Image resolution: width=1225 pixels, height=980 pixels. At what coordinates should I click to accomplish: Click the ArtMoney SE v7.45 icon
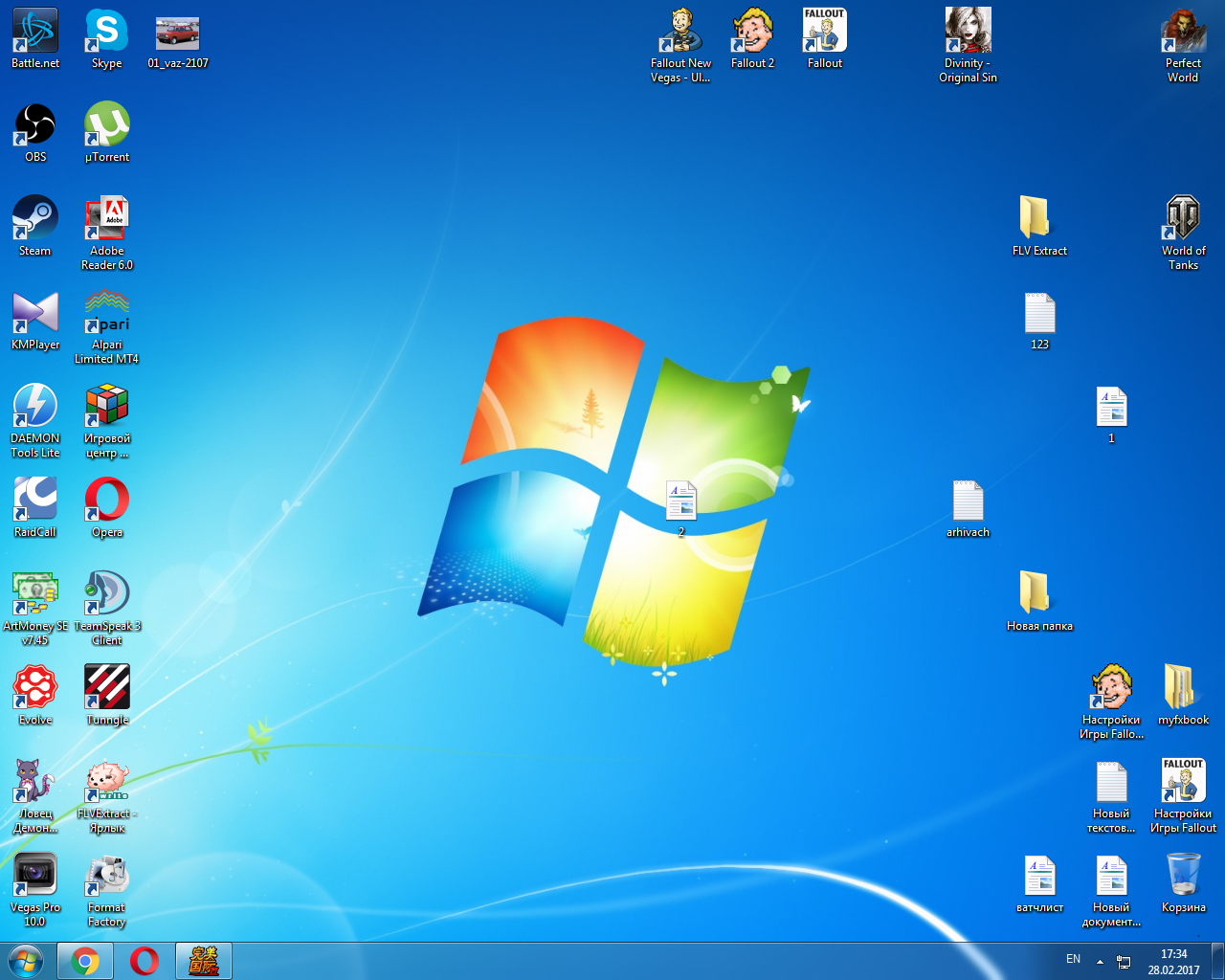(x=35, y=610)
